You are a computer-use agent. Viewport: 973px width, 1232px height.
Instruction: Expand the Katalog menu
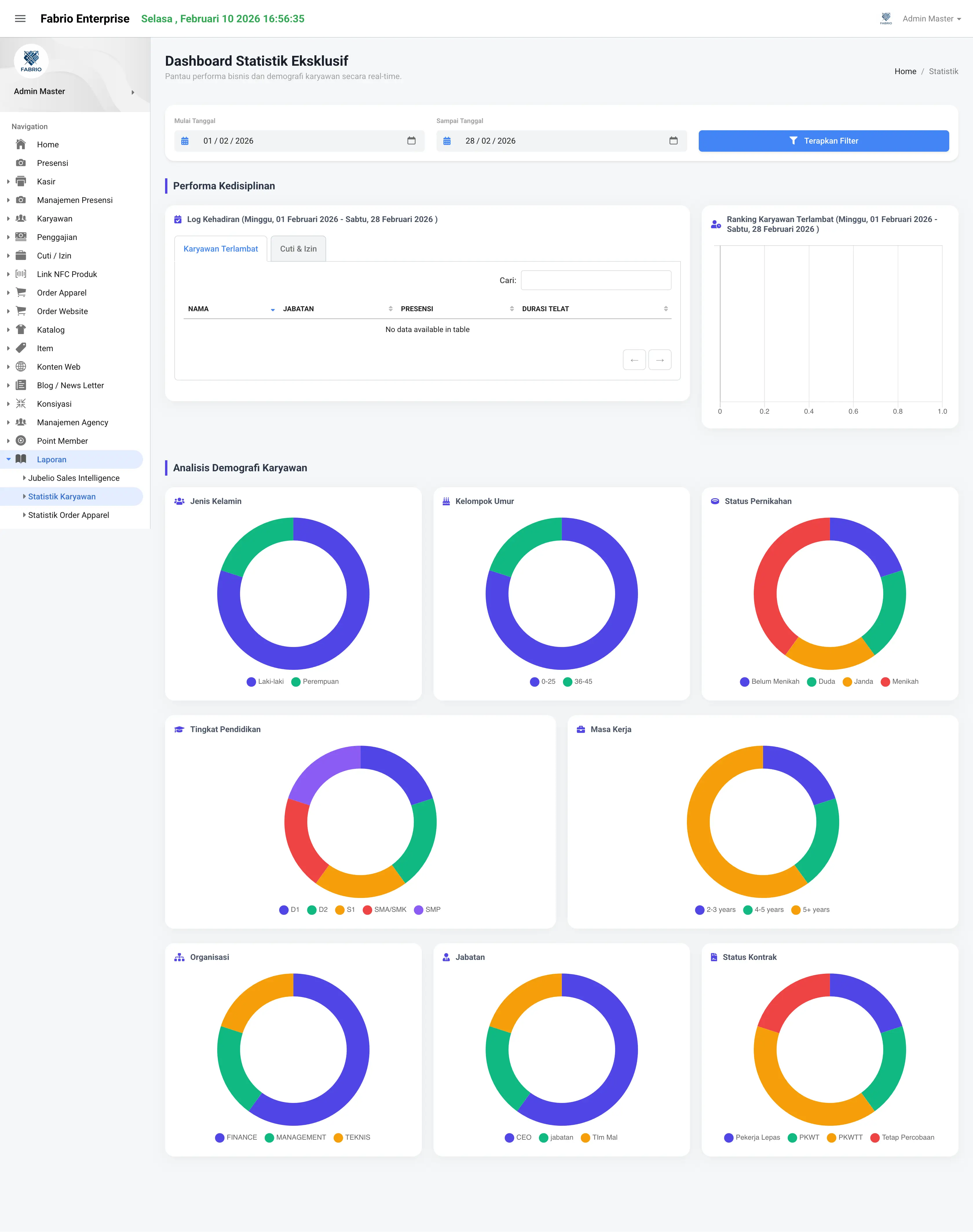click(8, 330)
